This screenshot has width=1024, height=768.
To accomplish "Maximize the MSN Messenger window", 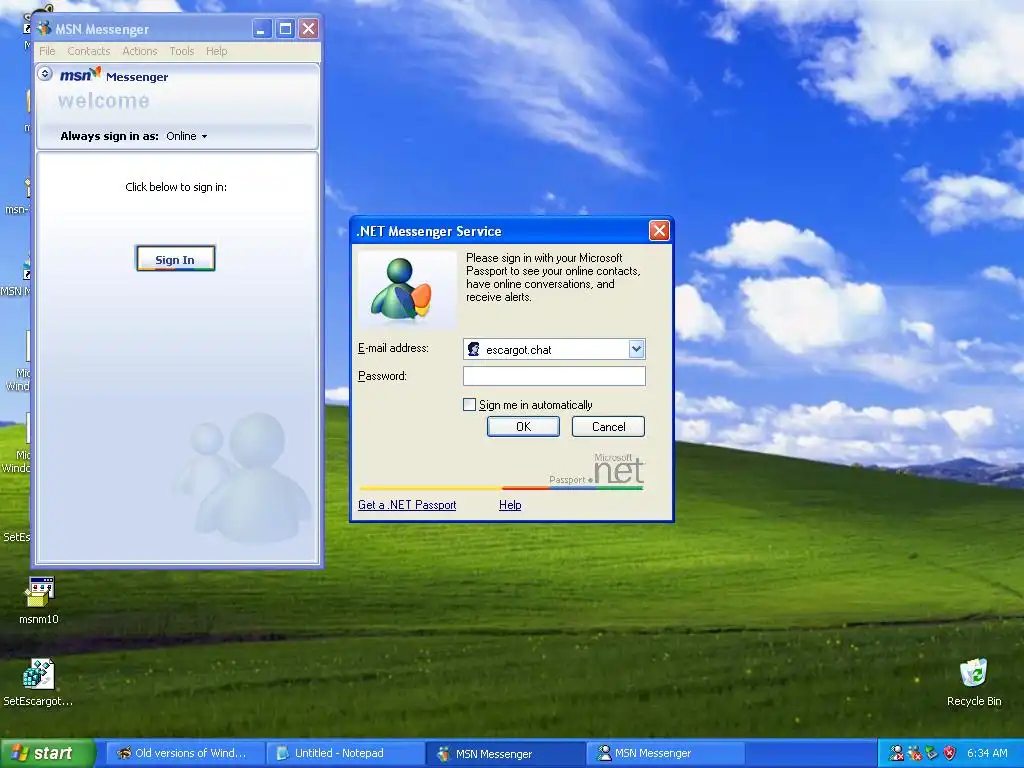I will pos(285,28).
